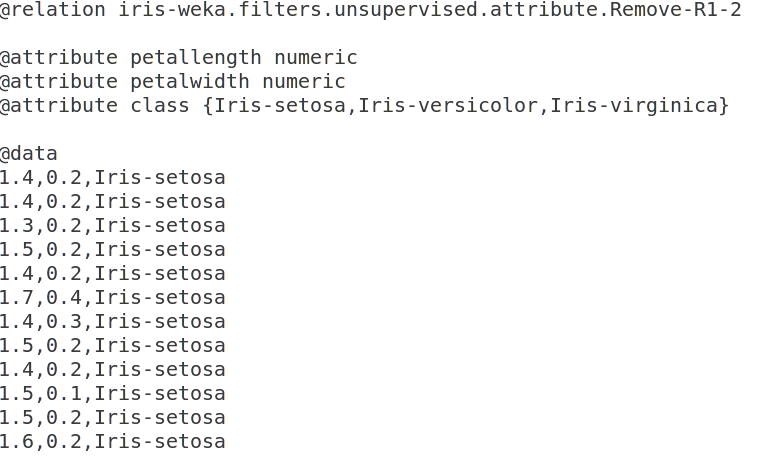
Task: Click the 1.5,0.1 data row
Action: point(112,394)
